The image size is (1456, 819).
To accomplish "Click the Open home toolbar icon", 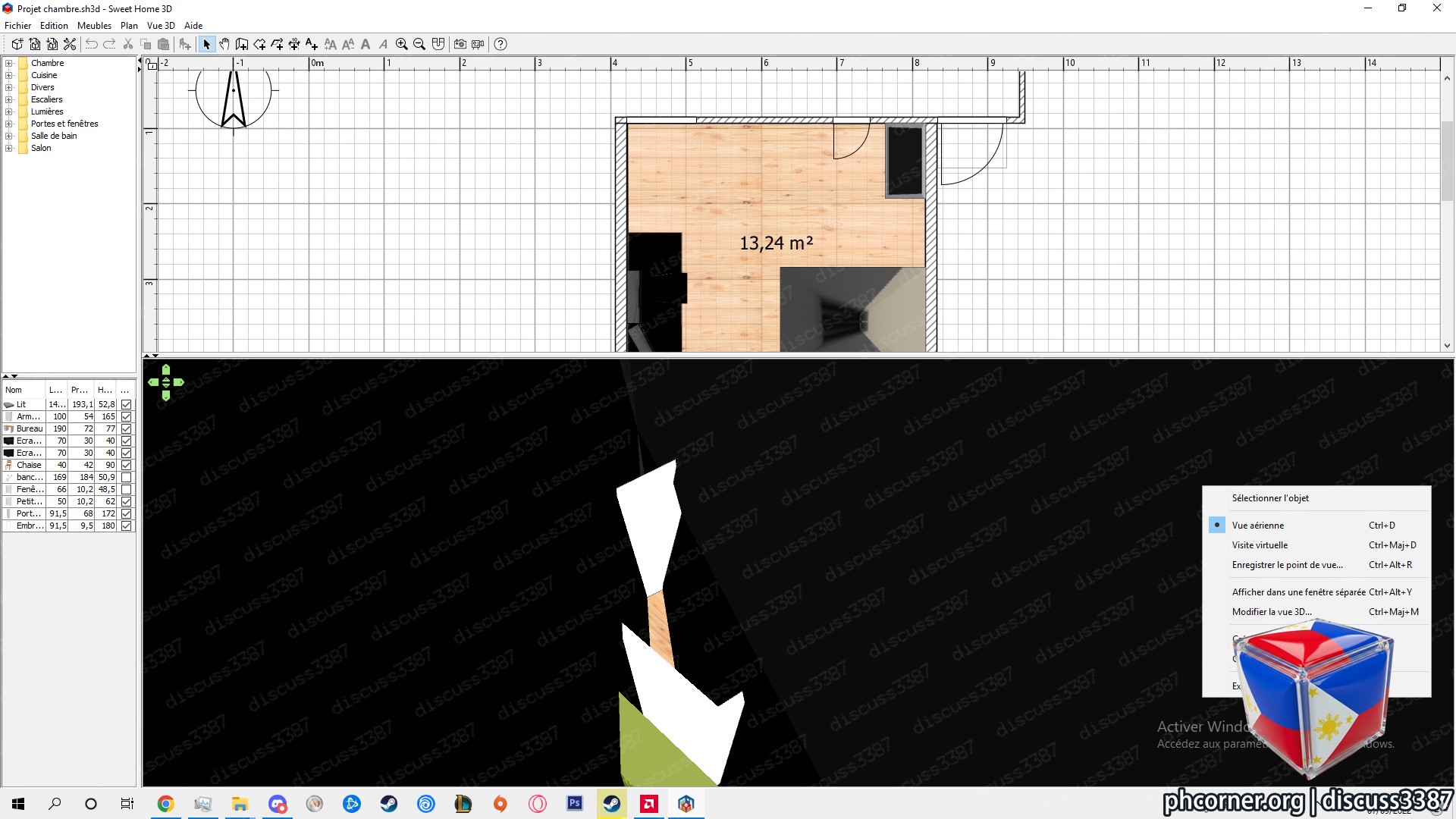I will 35,44.
